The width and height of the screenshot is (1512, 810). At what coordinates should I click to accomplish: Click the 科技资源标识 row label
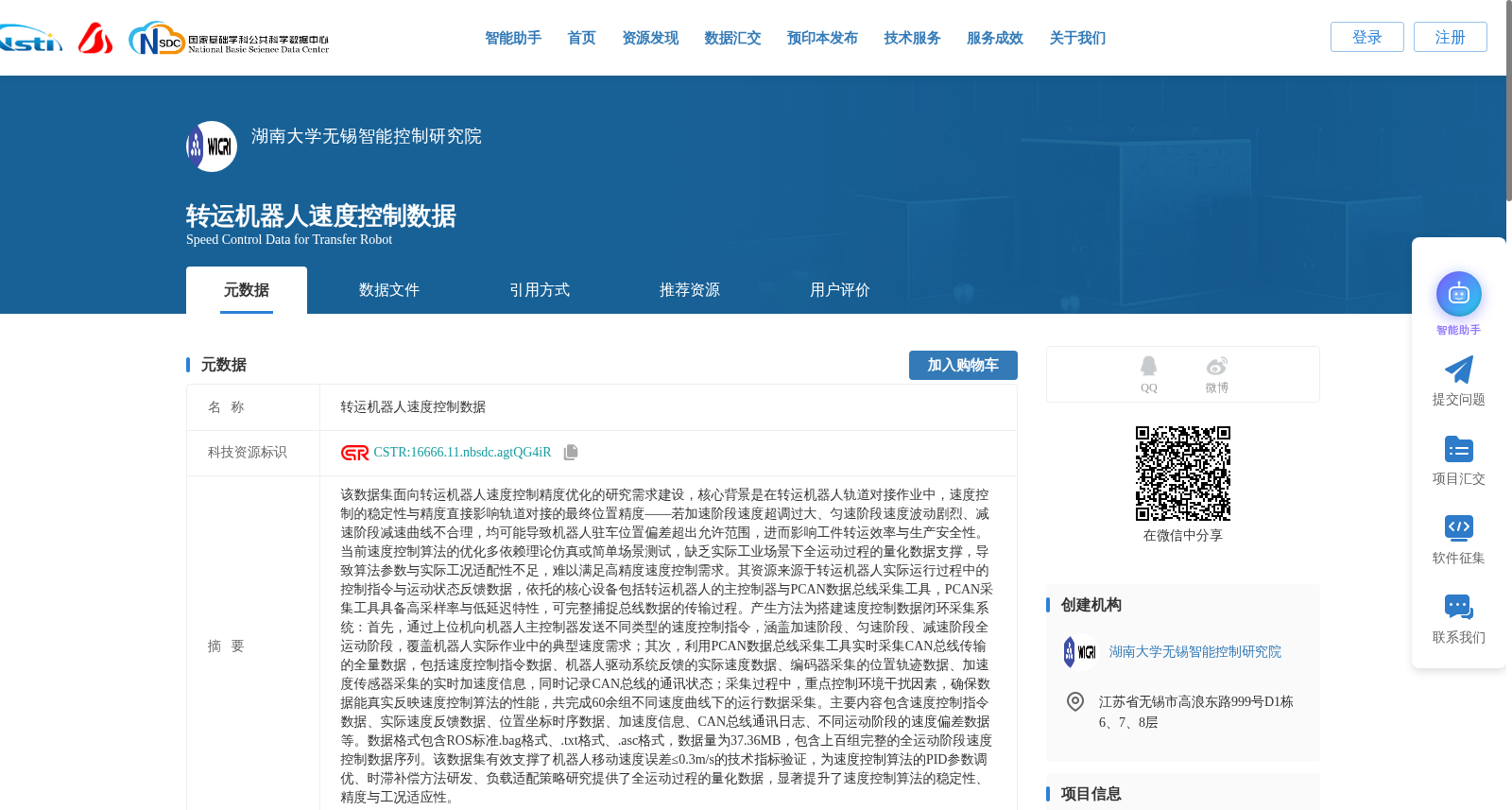tap(248, 453)
